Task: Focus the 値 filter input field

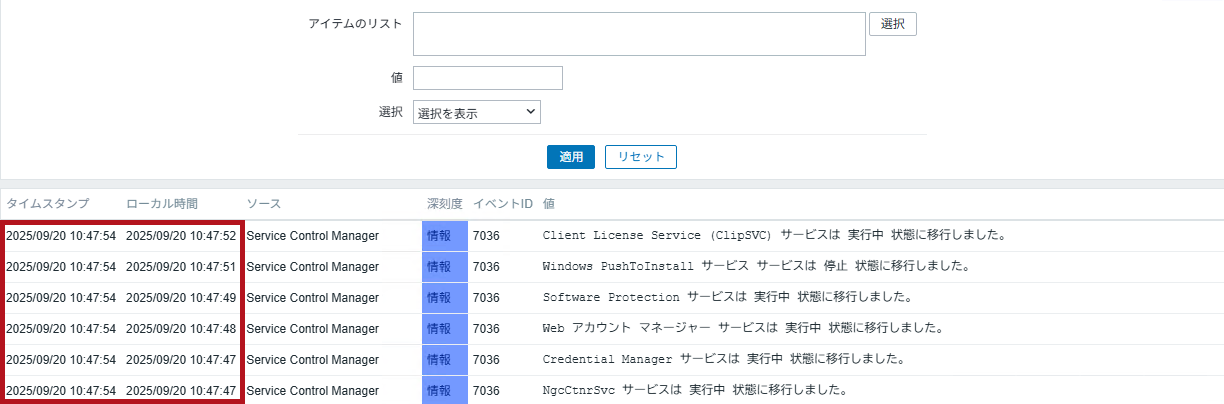Action: coord(487,78)
